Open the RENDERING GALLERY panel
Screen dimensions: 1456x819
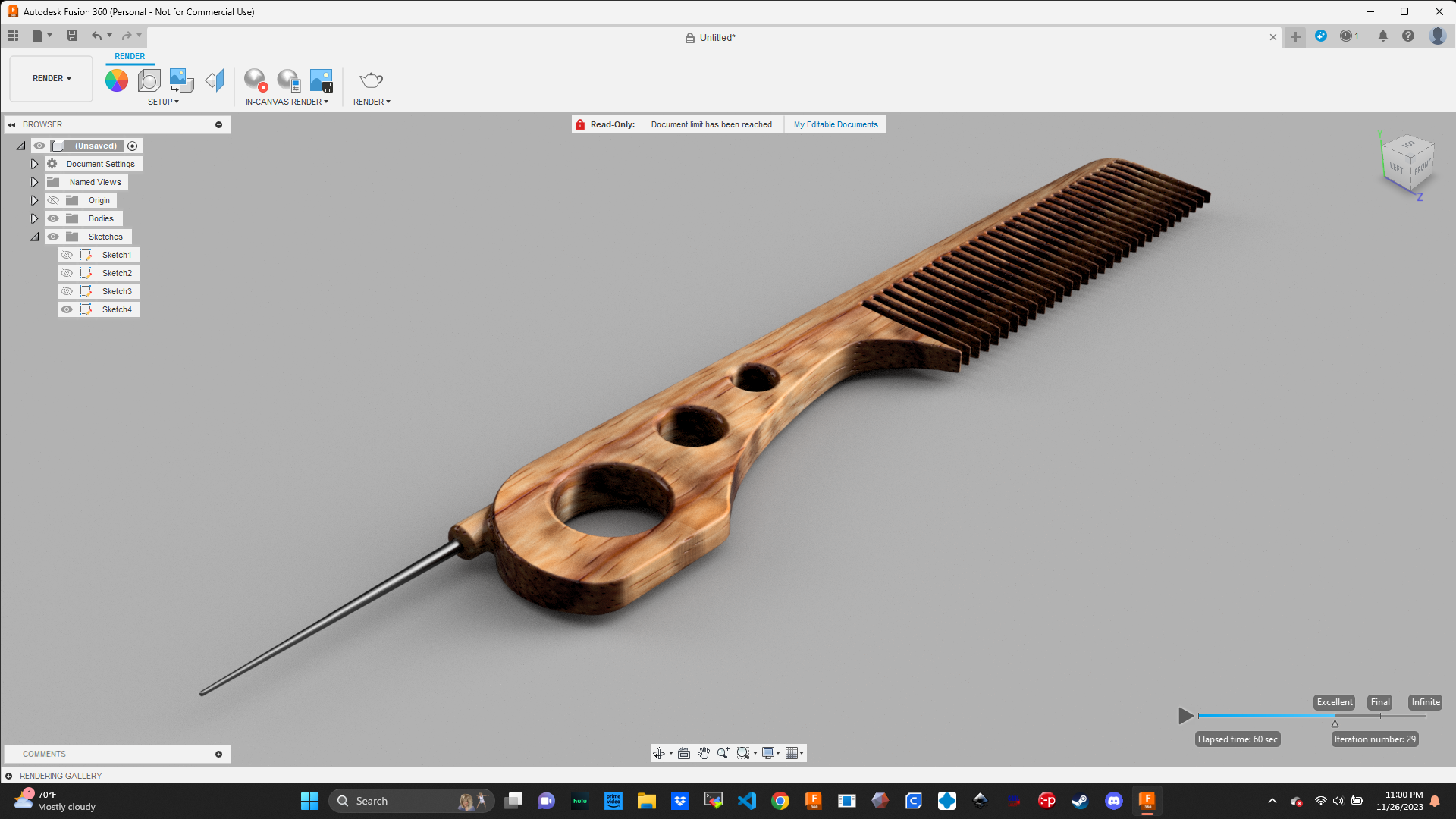click(x=61, y=776)
